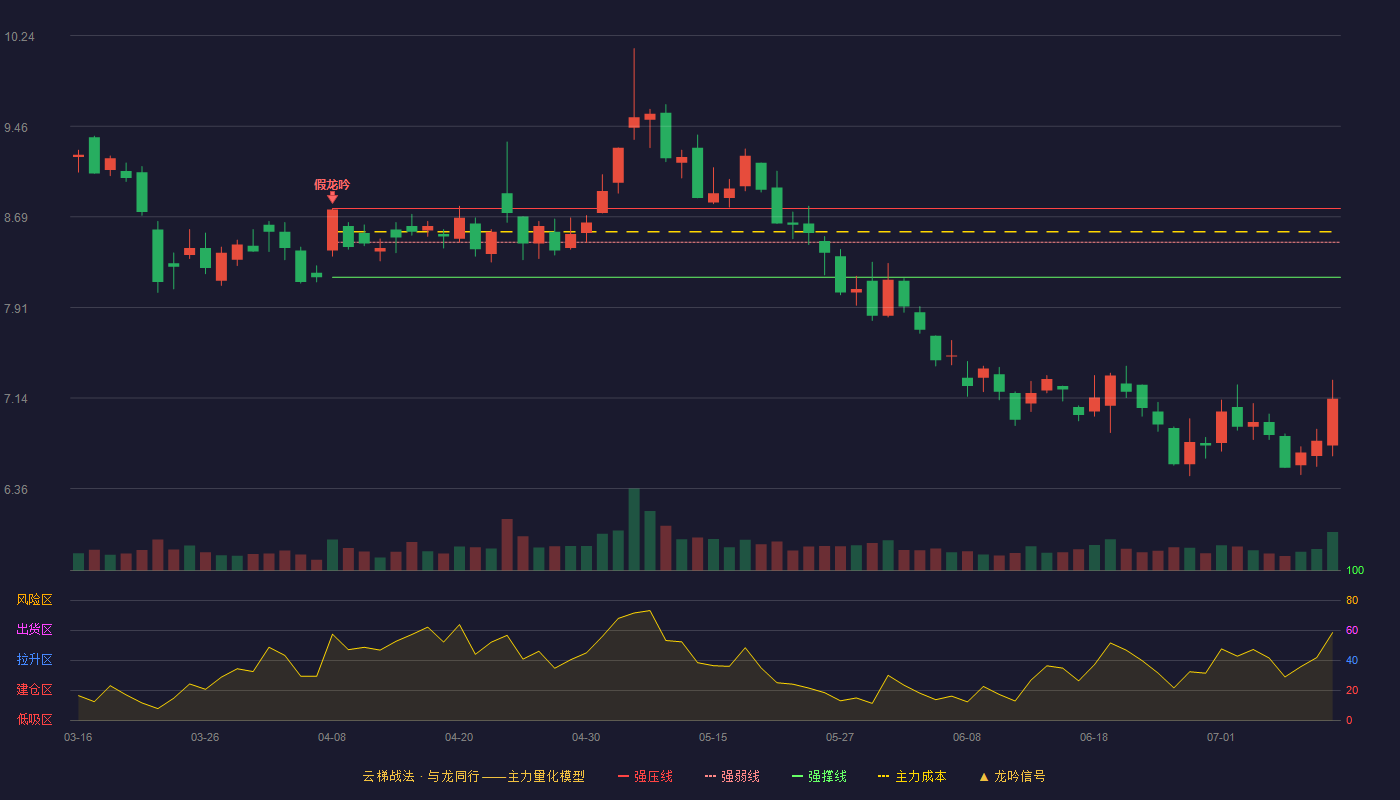Click the 40 value on indicator axis

pyautogui.click(x=1352, y=660)
